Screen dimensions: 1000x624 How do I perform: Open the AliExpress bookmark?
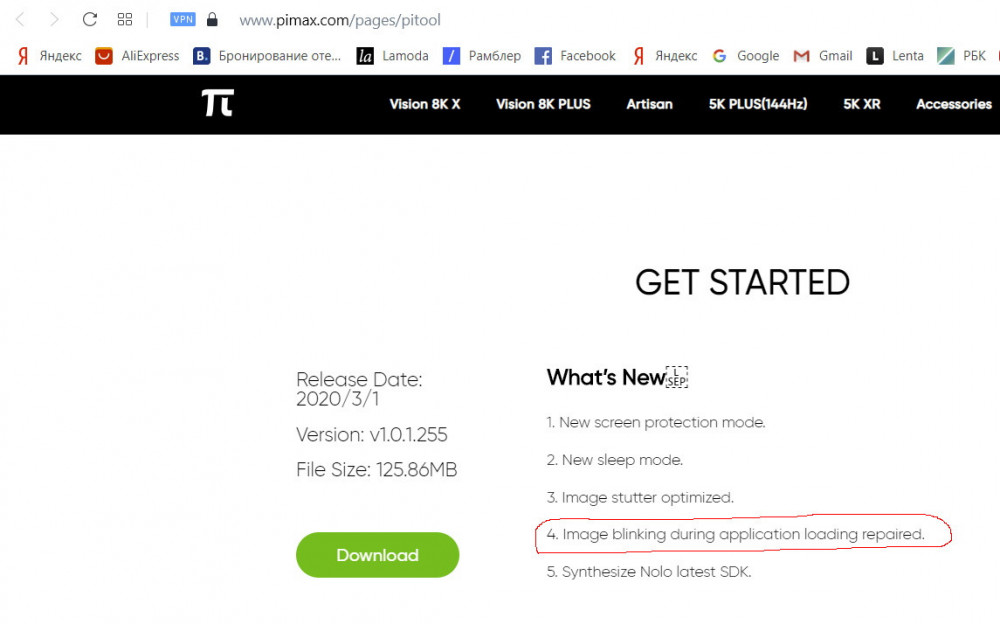[138, 56]
